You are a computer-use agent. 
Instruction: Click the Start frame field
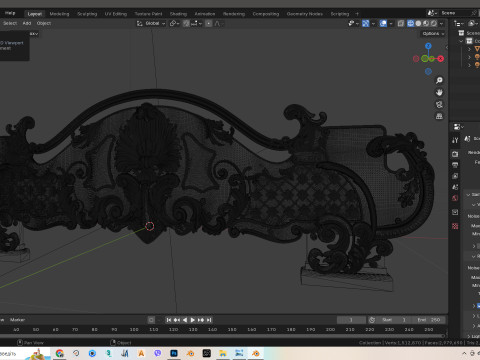click(x=394, y=320)
